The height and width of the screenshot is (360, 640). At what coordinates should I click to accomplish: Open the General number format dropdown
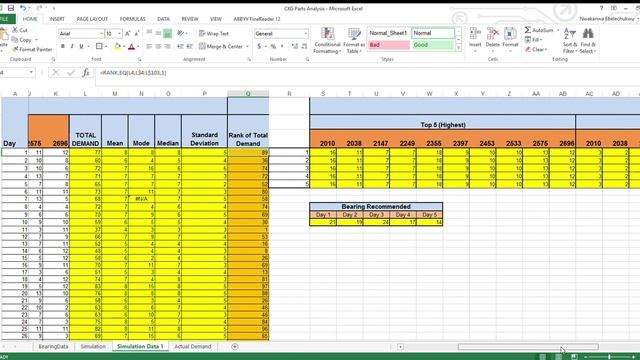point(305,33)
